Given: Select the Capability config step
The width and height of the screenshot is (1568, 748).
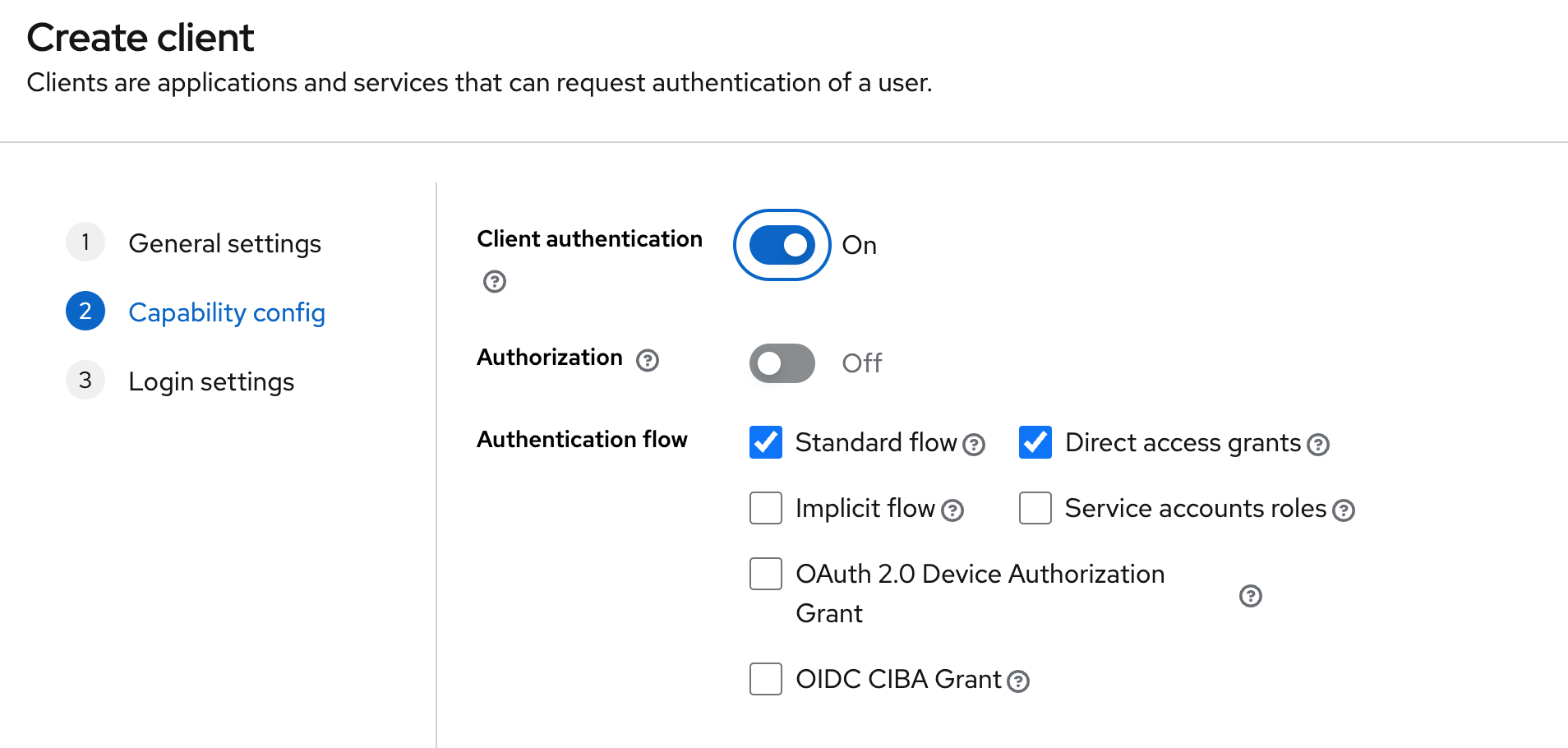Looking at the screenshot, I should [227, 312].
